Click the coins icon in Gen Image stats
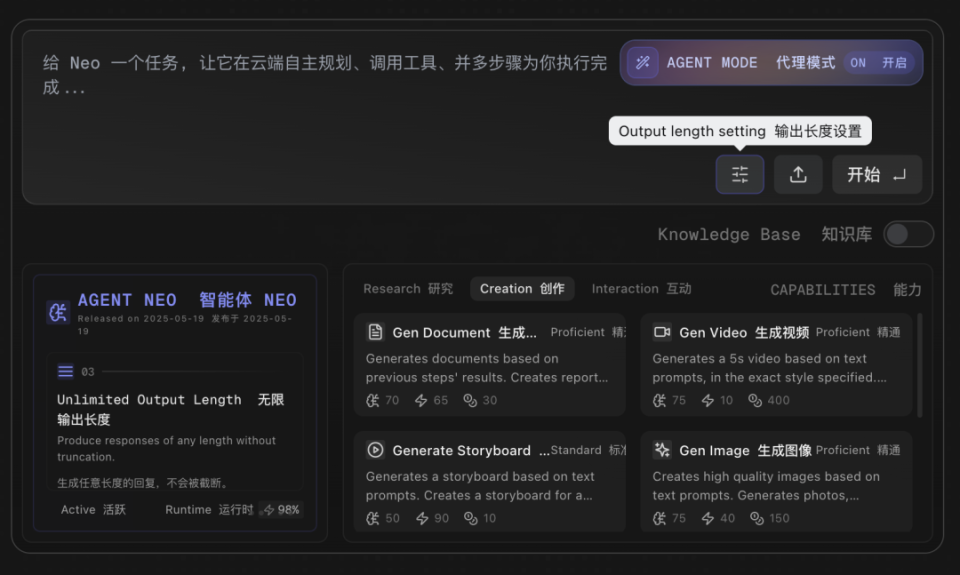Screen dimensions: 960x575 coord(757,519)
